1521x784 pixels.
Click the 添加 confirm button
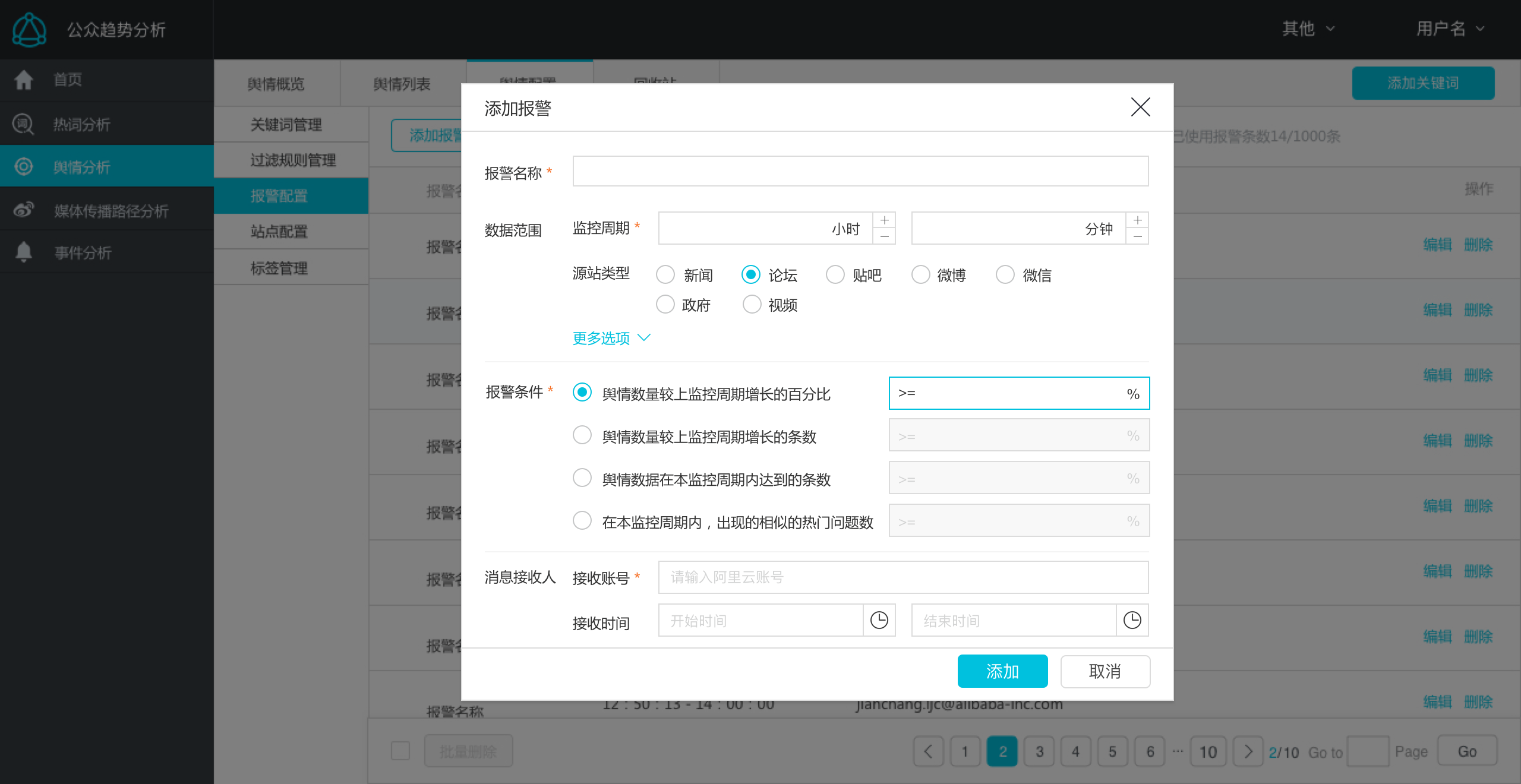pyautogui.click(x=1002, y=671)
